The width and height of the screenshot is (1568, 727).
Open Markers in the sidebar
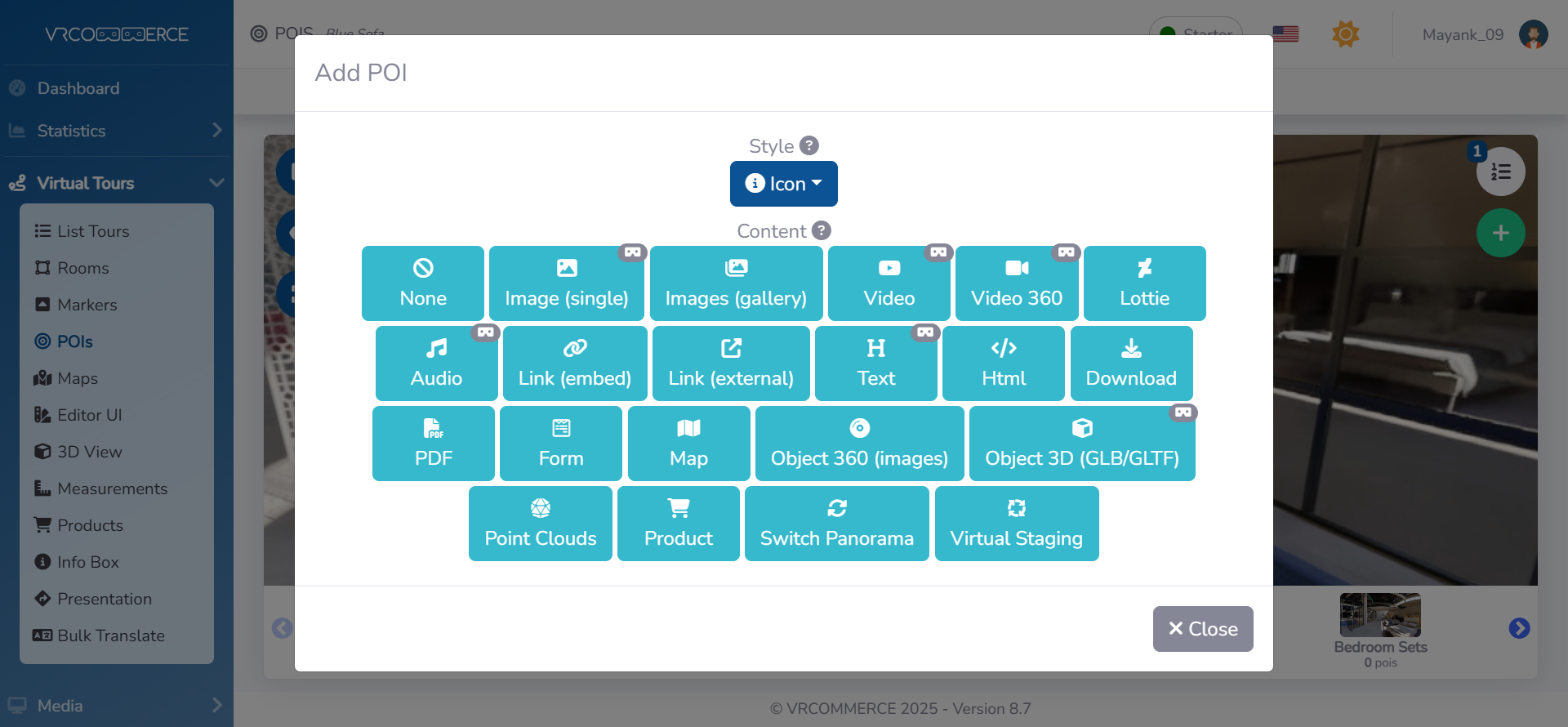(87, 305)
